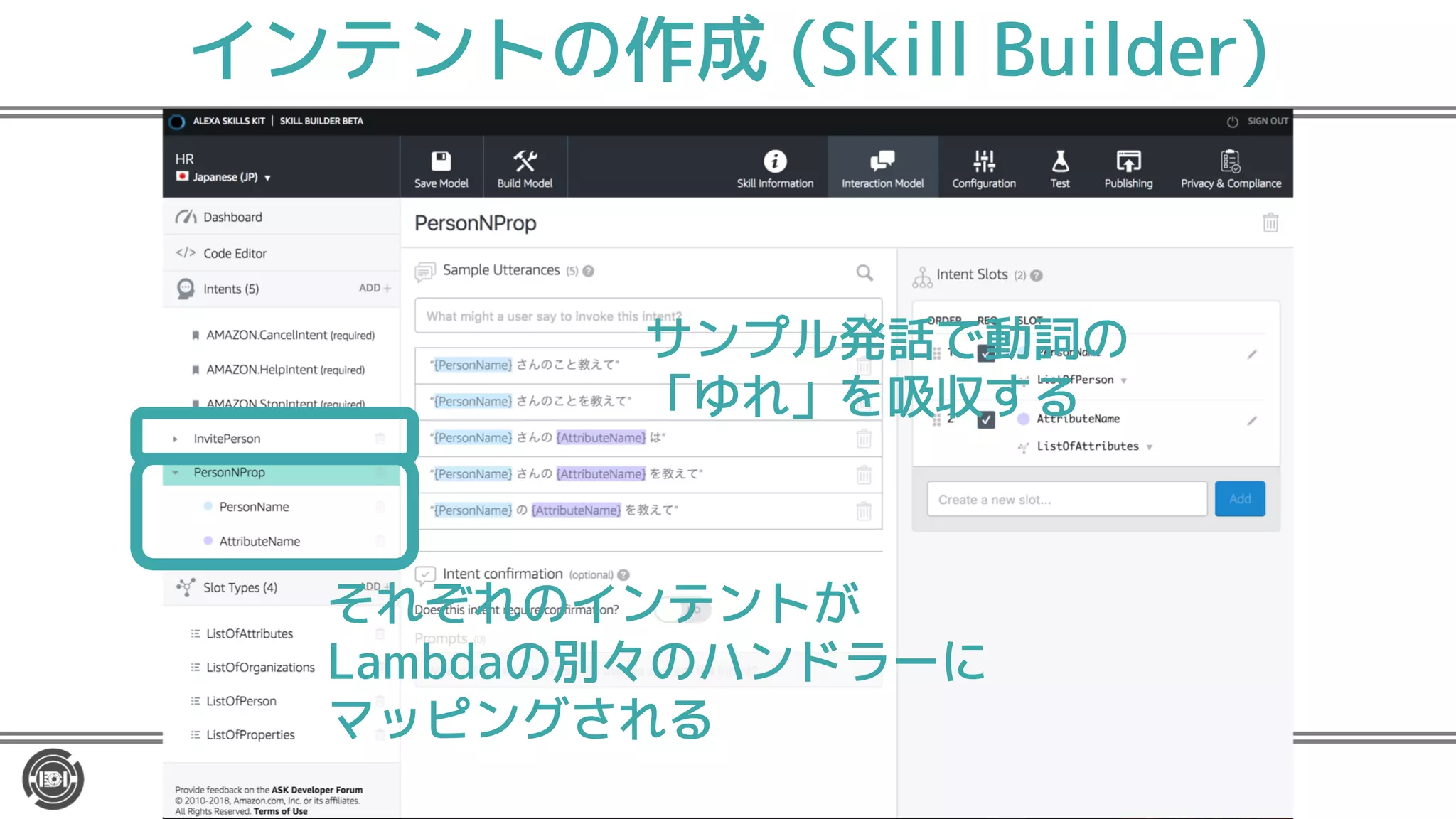The height and width of the screenshot is (819, 1456).
Task: Click the sample utterance input field
Action: 648,316
